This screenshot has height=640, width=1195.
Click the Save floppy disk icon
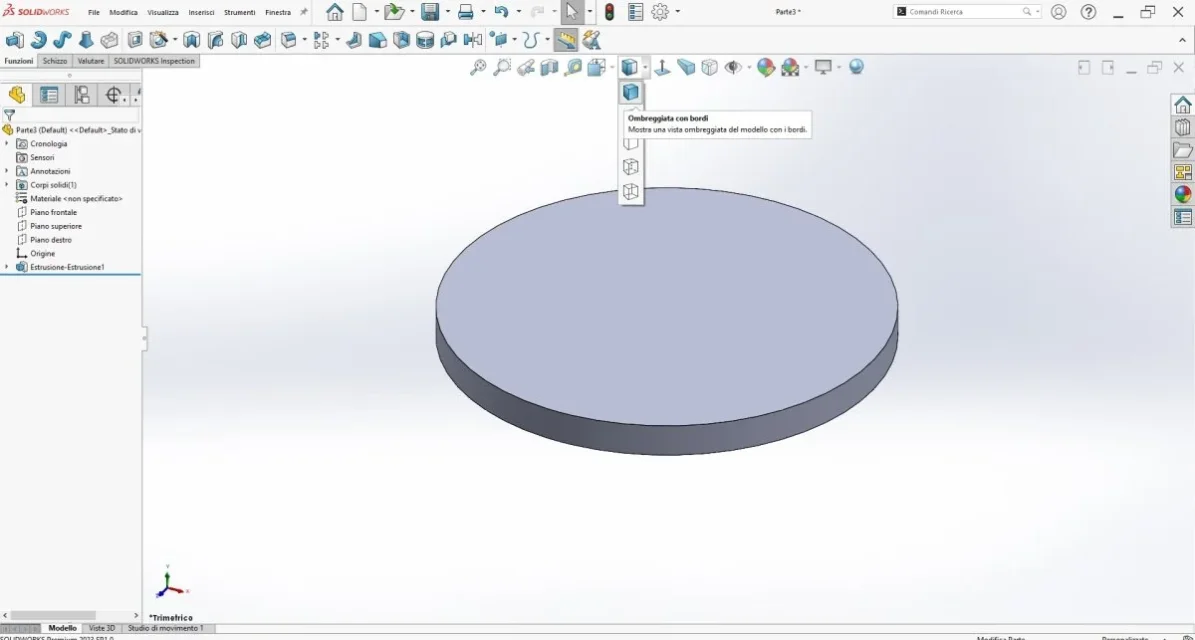coord(430,12)
